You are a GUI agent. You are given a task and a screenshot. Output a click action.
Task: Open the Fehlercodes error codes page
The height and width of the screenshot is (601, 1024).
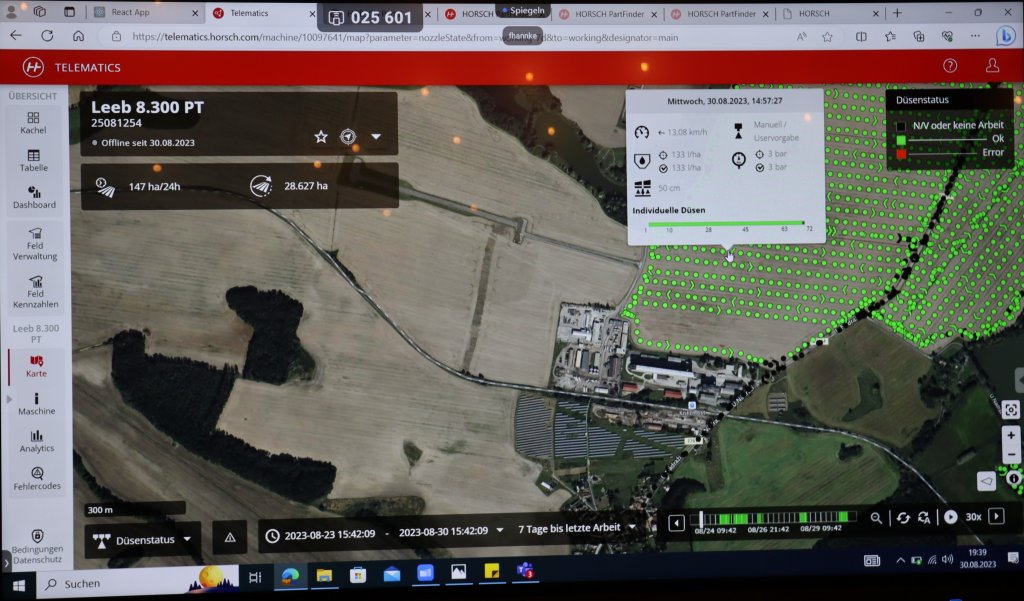(37, 479)
